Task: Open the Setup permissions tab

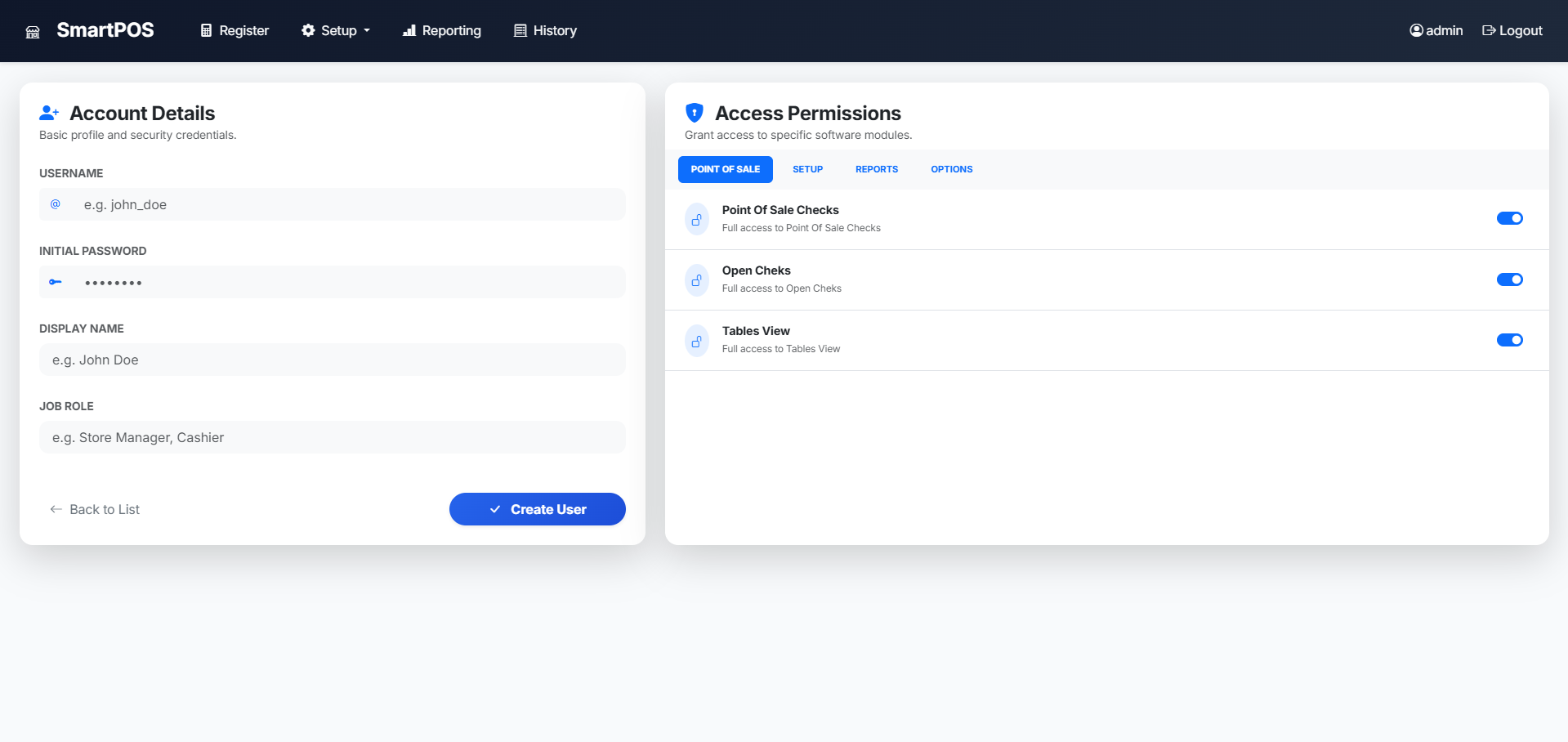Action: 807,169
